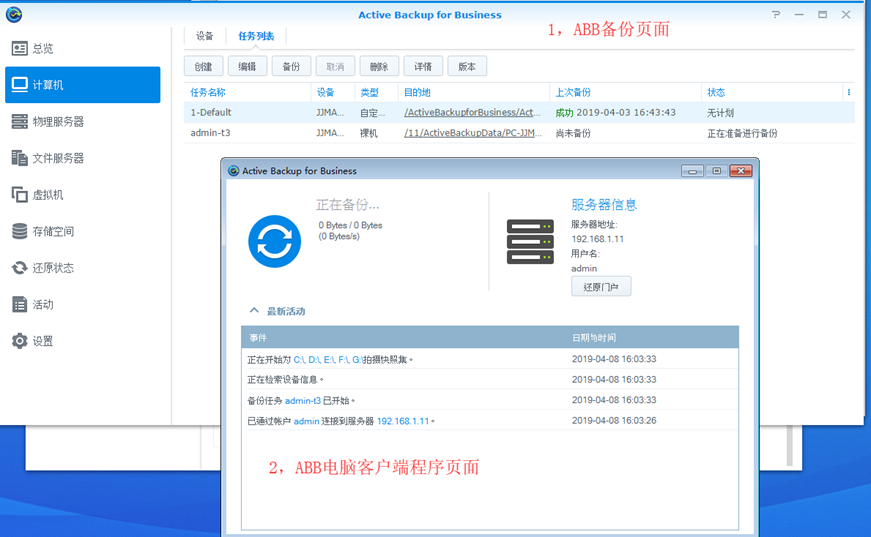Image resolution: width=871 pixels, height=537 pixels.
Task: Switch to the 任务列表 tab
Action: click(x=256, y=36)
